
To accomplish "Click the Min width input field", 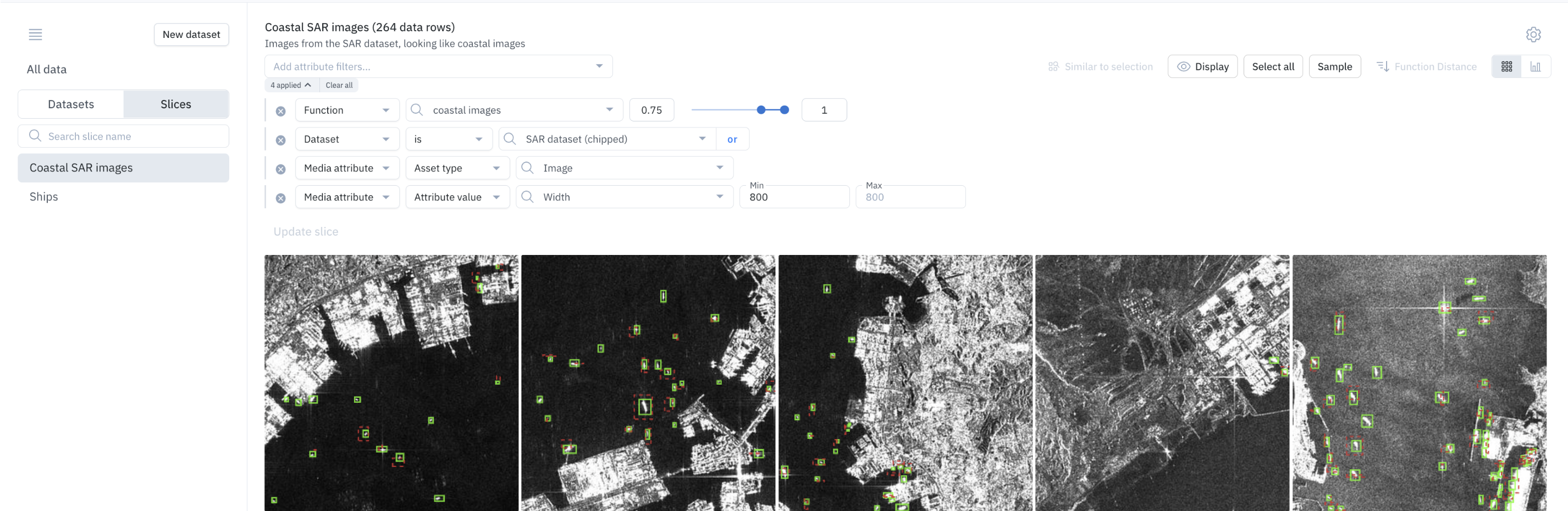I will coord(794,197).
